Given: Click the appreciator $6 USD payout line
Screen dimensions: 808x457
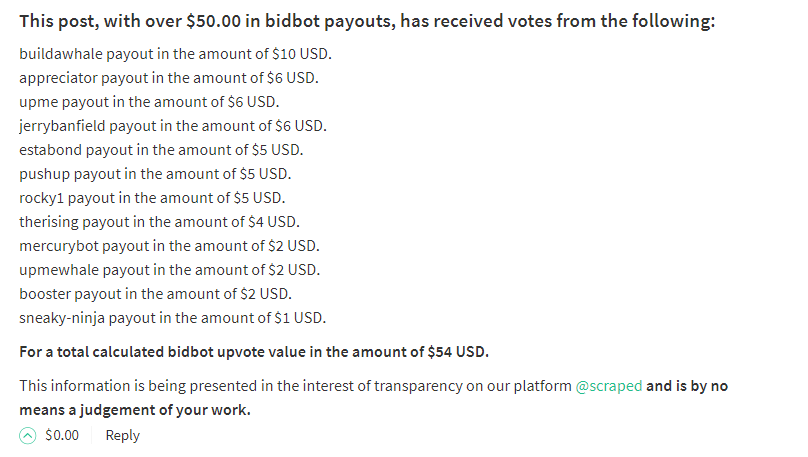Looking at the screenshot, I should pos(169,78).
